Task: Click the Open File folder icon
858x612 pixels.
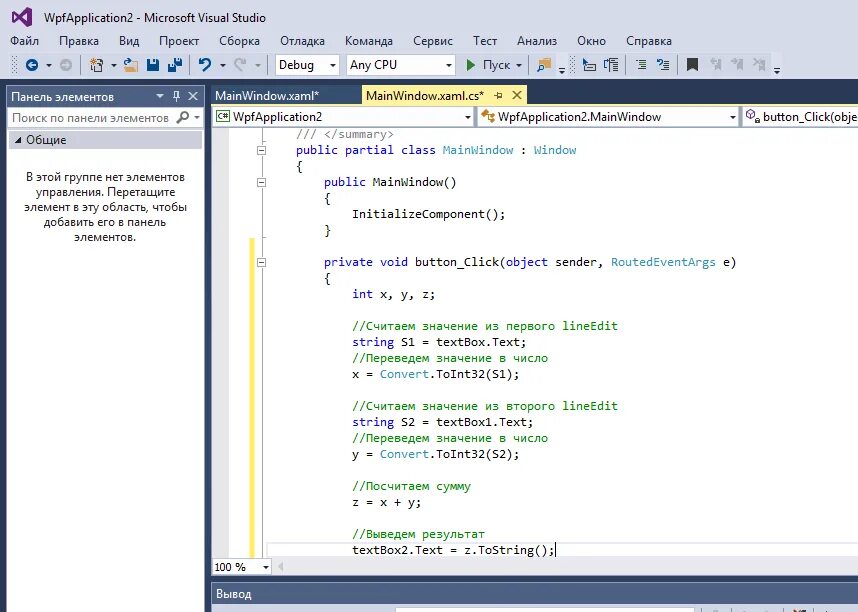Action: [130, 65]
